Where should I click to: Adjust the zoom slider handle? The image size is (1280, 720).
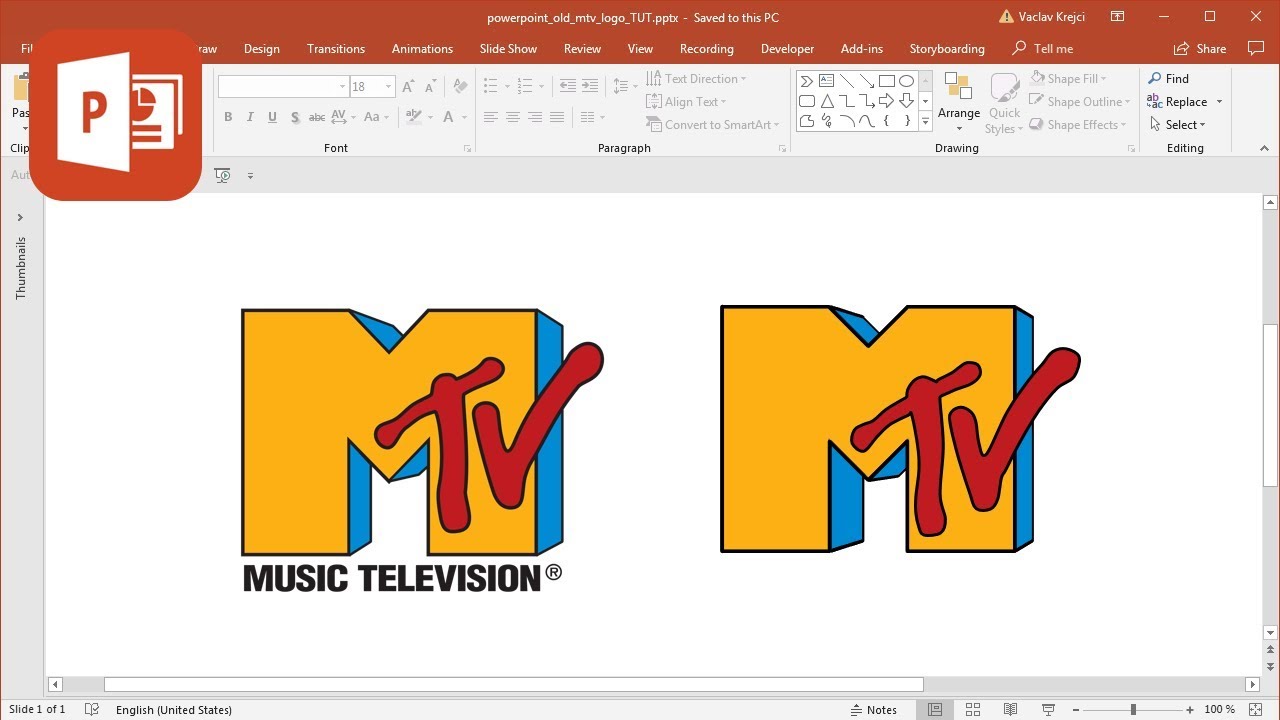[1133, 710]
